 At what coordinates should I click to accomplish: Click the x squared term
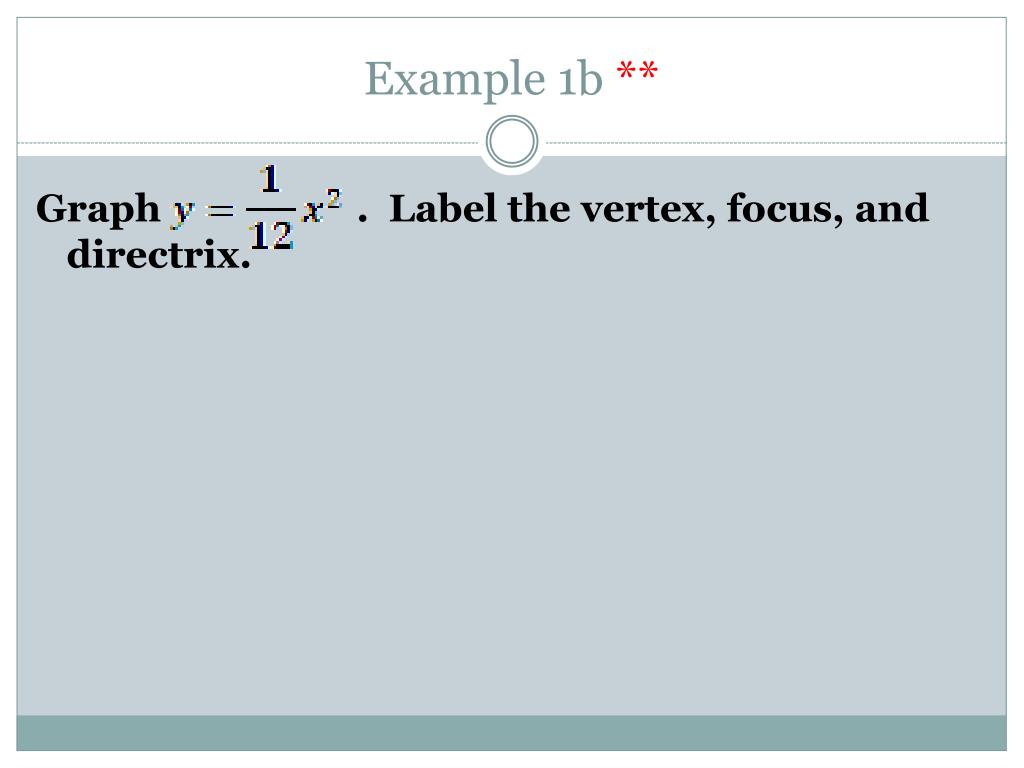(x=322, y=206)
